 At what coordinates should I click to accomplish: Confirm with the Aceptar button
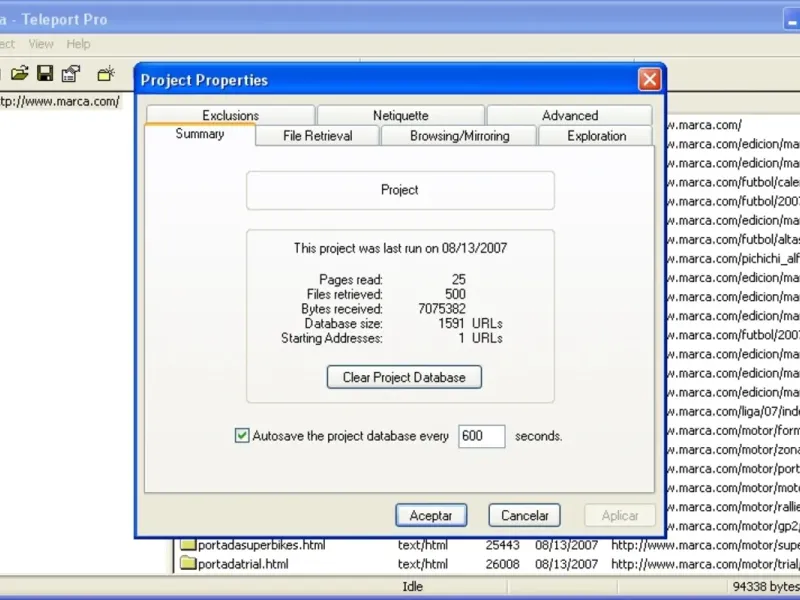coord(431,515)
